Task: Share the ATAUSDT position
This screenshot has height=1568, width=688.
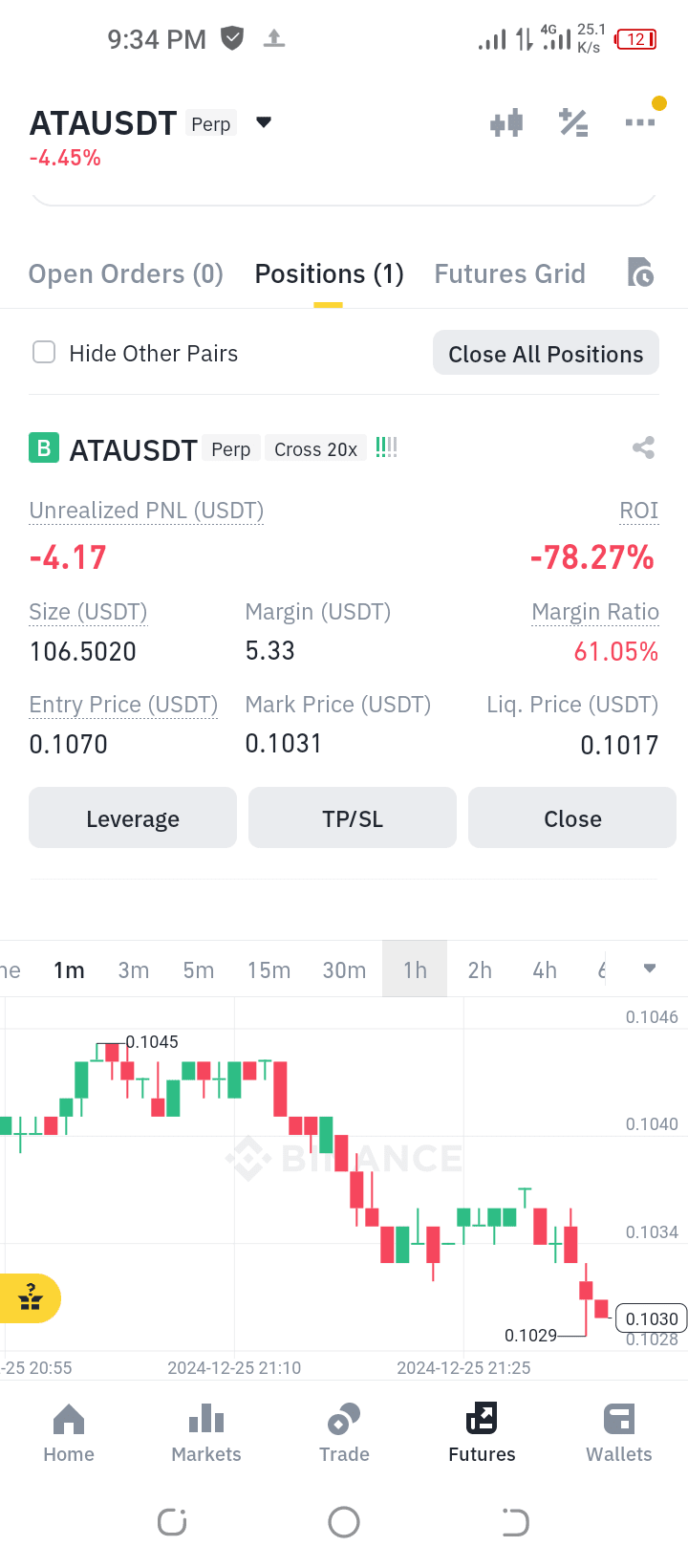Action: point(644,447)
